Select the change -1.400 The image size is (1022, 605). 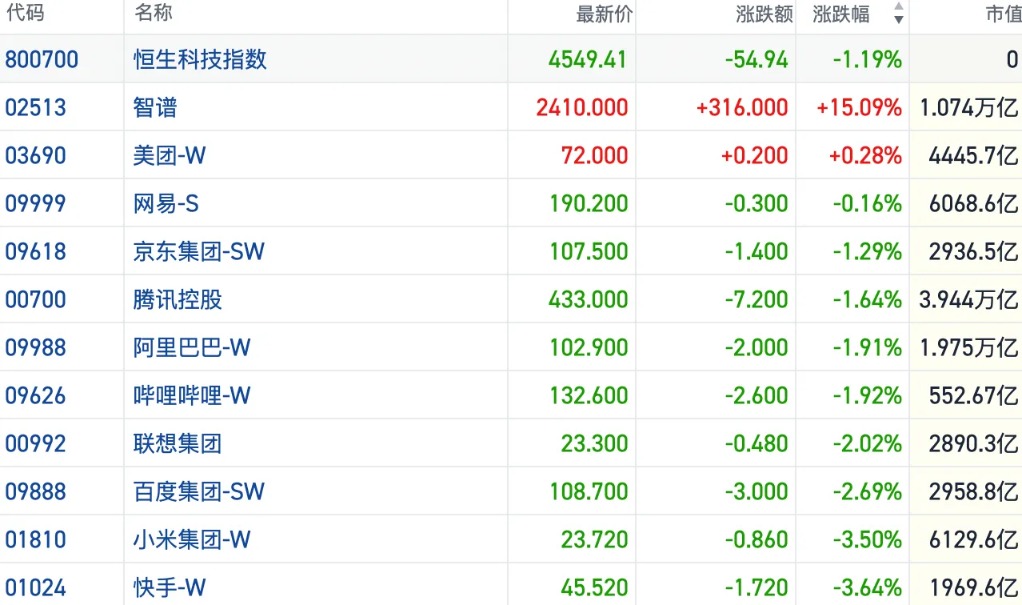tap(756, 252)
